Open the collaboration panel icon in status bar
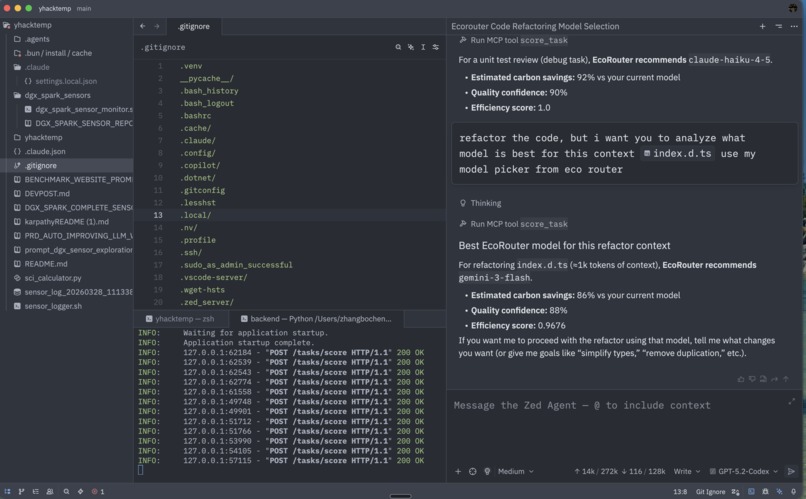This screenshot has height=499, width=806. 50,491
